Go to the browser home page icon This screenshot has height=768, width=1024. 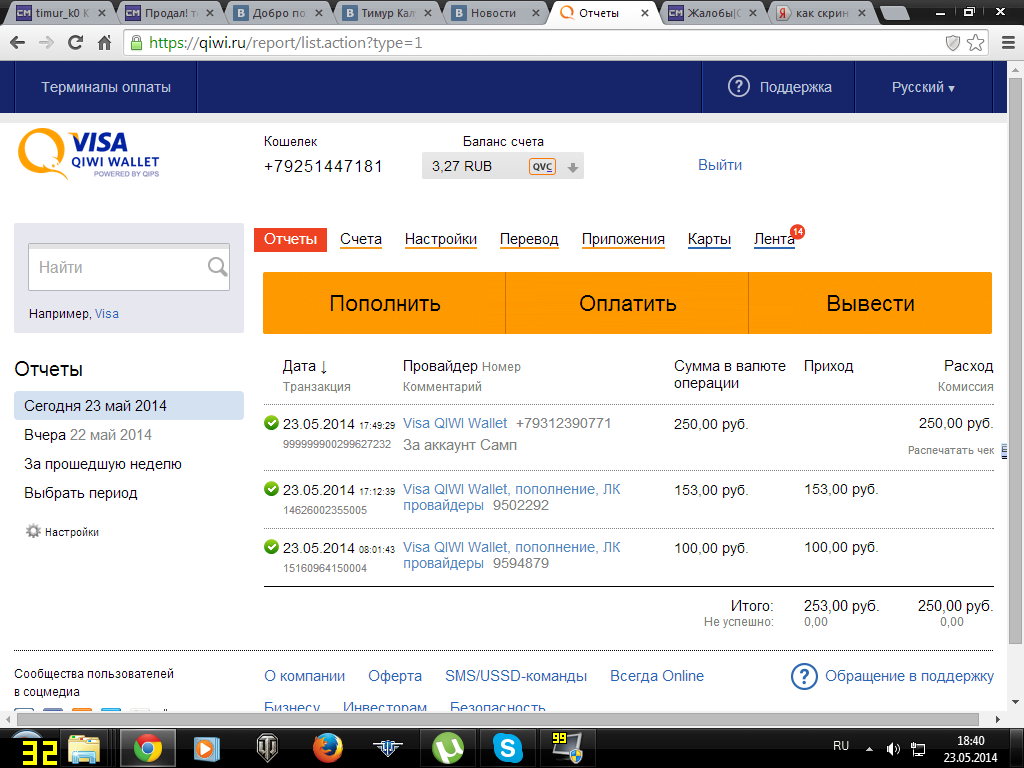coord(104,43)
